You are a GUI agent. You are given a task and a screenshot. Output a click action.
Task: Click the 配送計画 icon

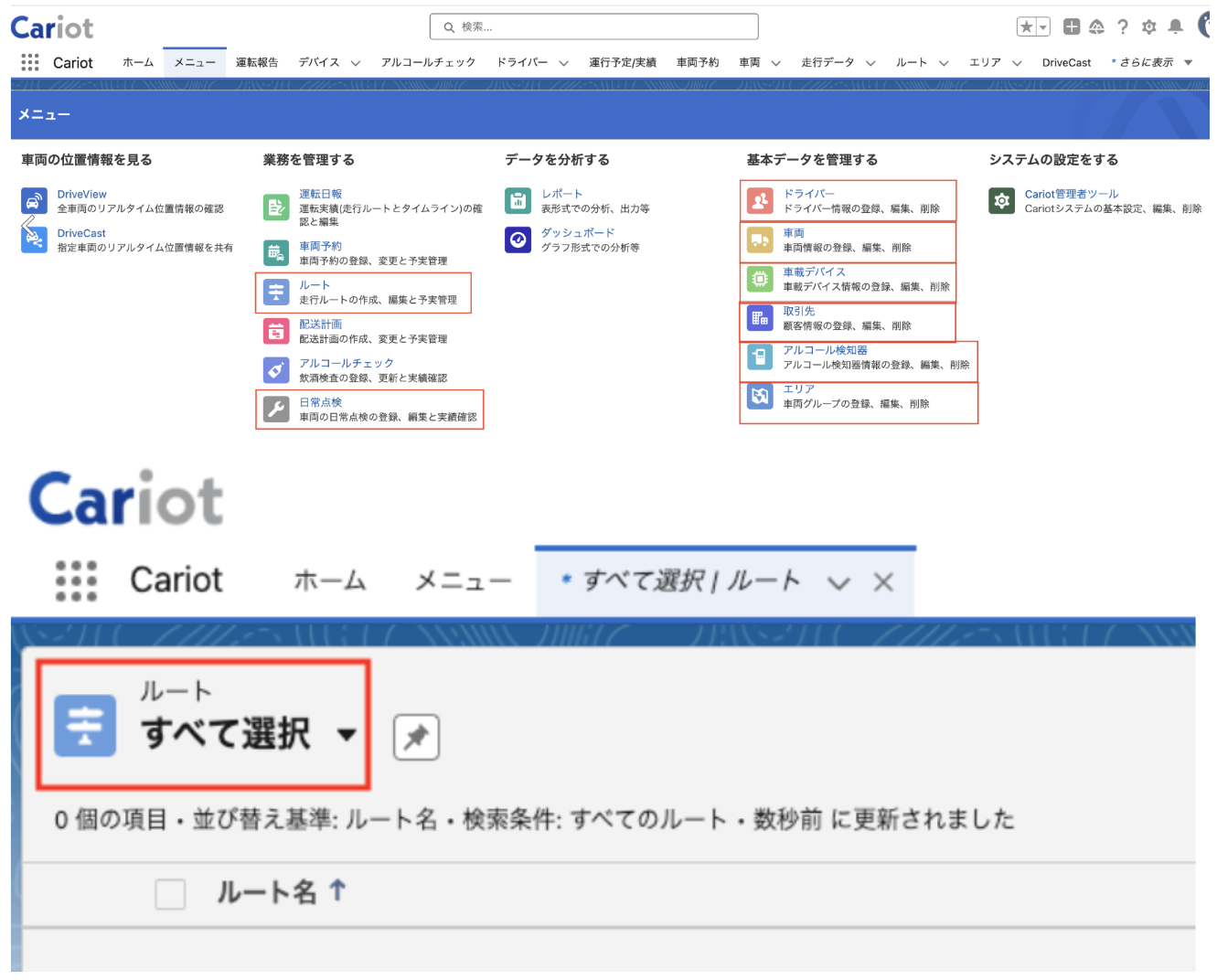(276, 331)
